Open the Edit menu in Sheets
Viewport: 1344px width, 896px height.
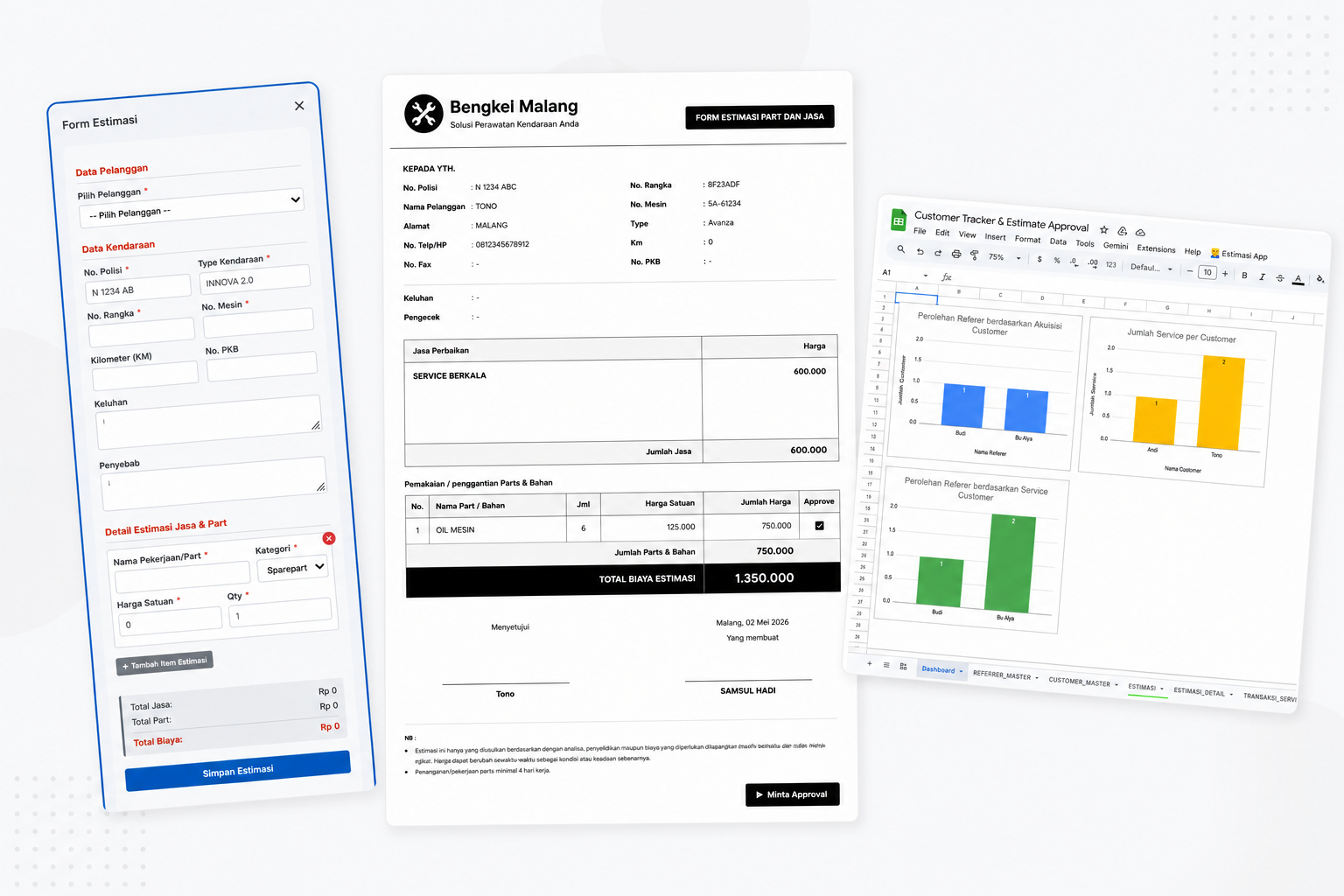point(942,233)
